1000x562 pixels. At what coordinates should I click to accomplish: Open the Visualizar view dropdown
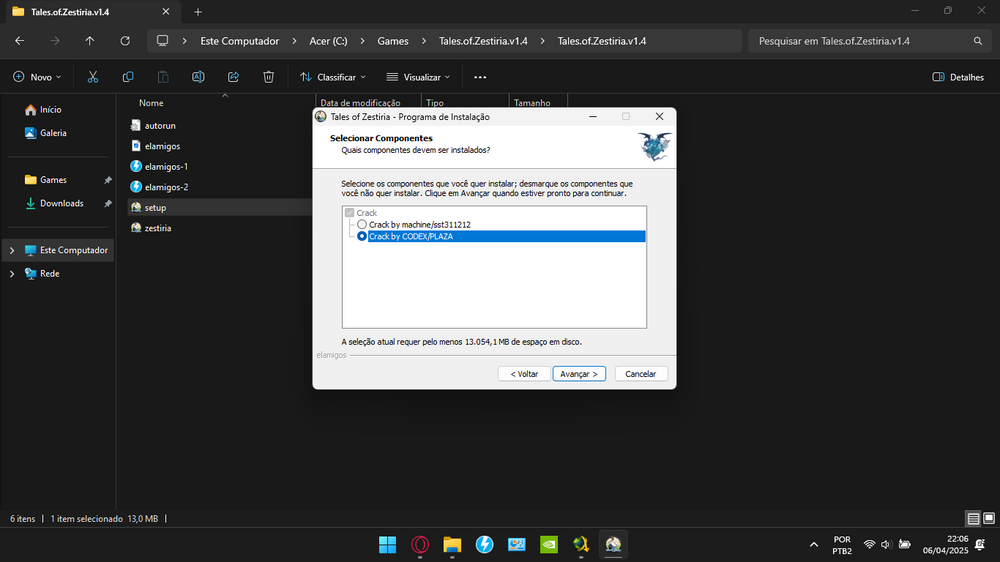(418, 77)
